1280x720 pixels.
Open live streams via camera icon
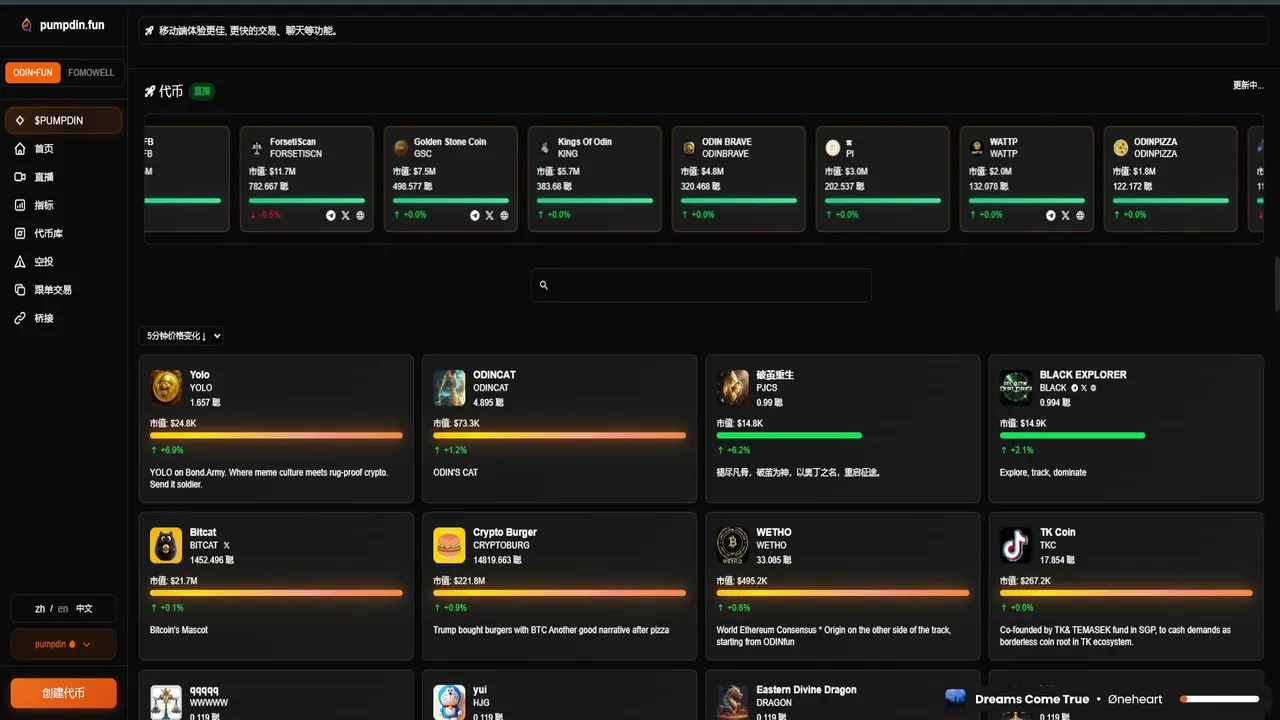point(20,177)
